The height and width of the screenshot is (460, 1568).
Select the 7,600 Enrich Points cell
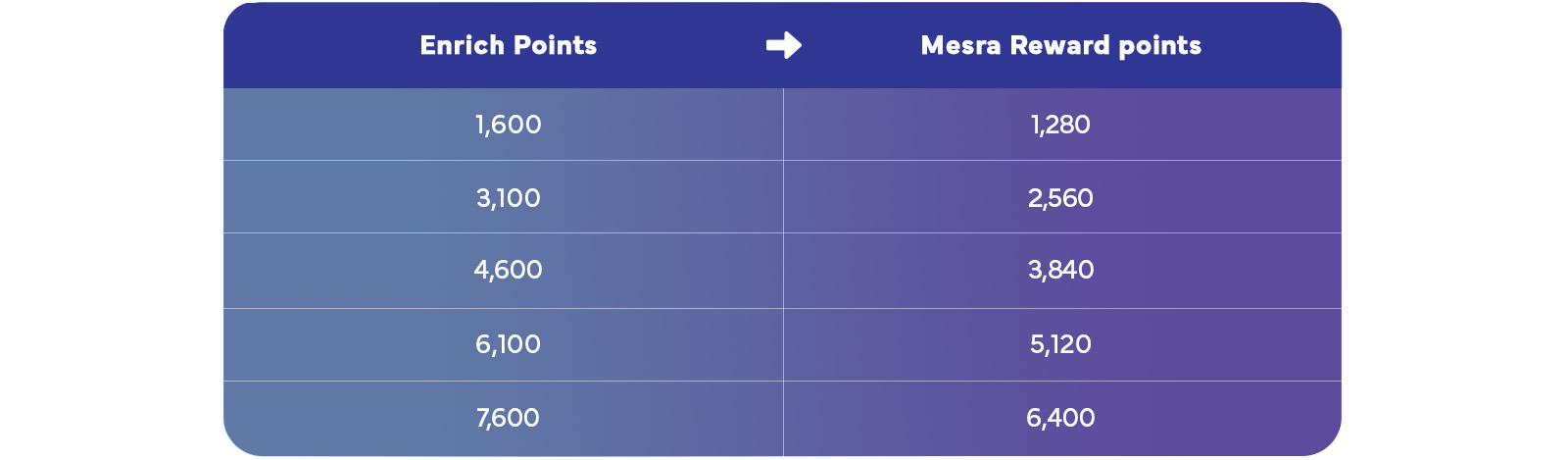click(x=508, y=418)
